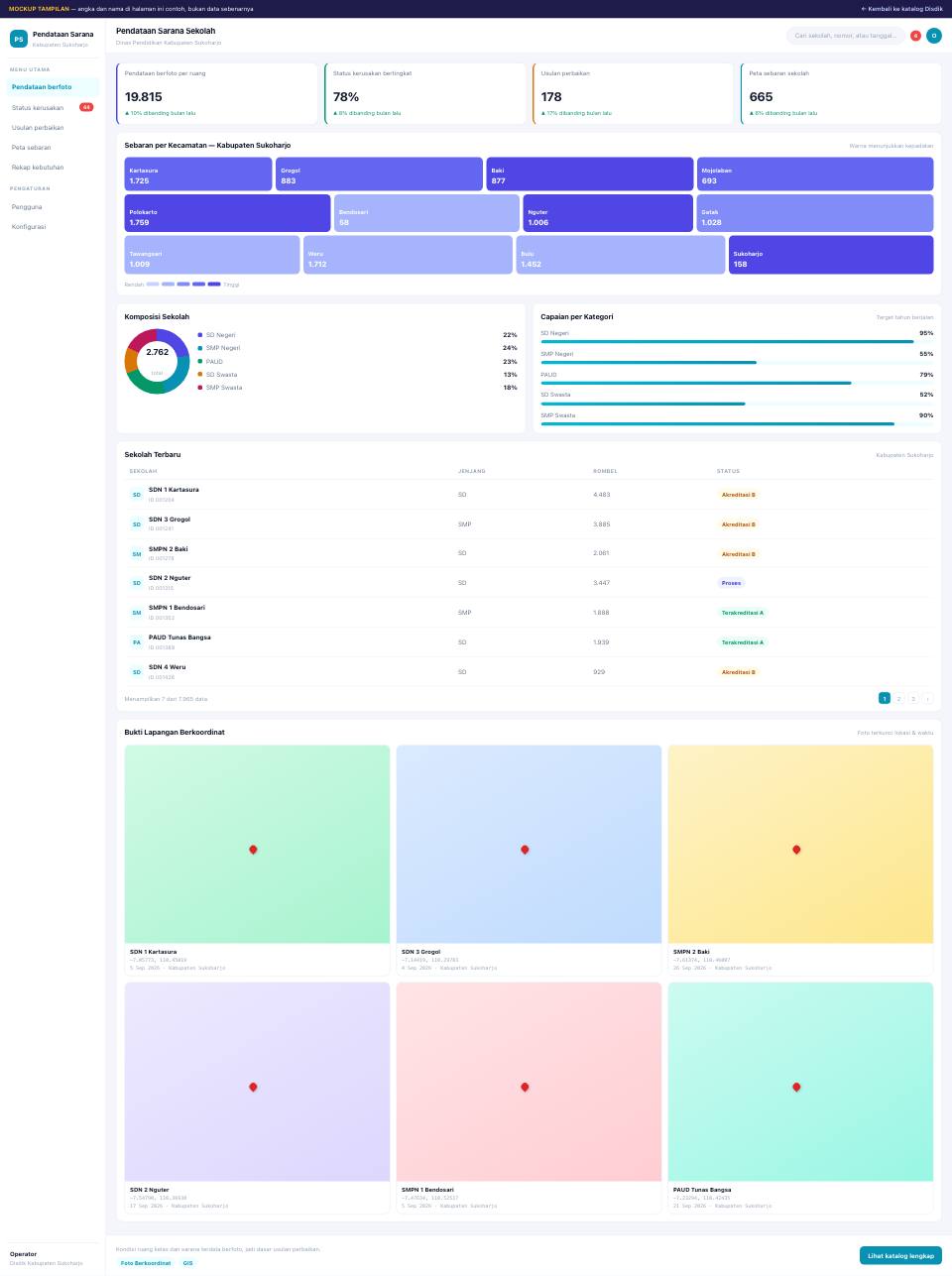Click the donut chart showing 2.762 total
The image size is (952, 1276).
157,362
